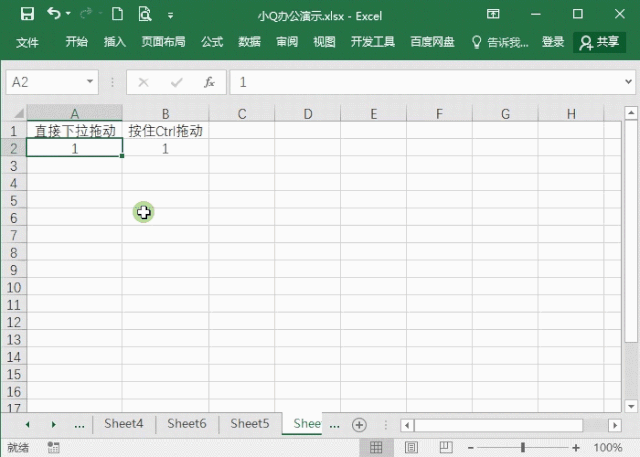Open the 公式 ribbon tab
Image resolution: width=640 pixels, height=457 pixels.
coord(212,42)
